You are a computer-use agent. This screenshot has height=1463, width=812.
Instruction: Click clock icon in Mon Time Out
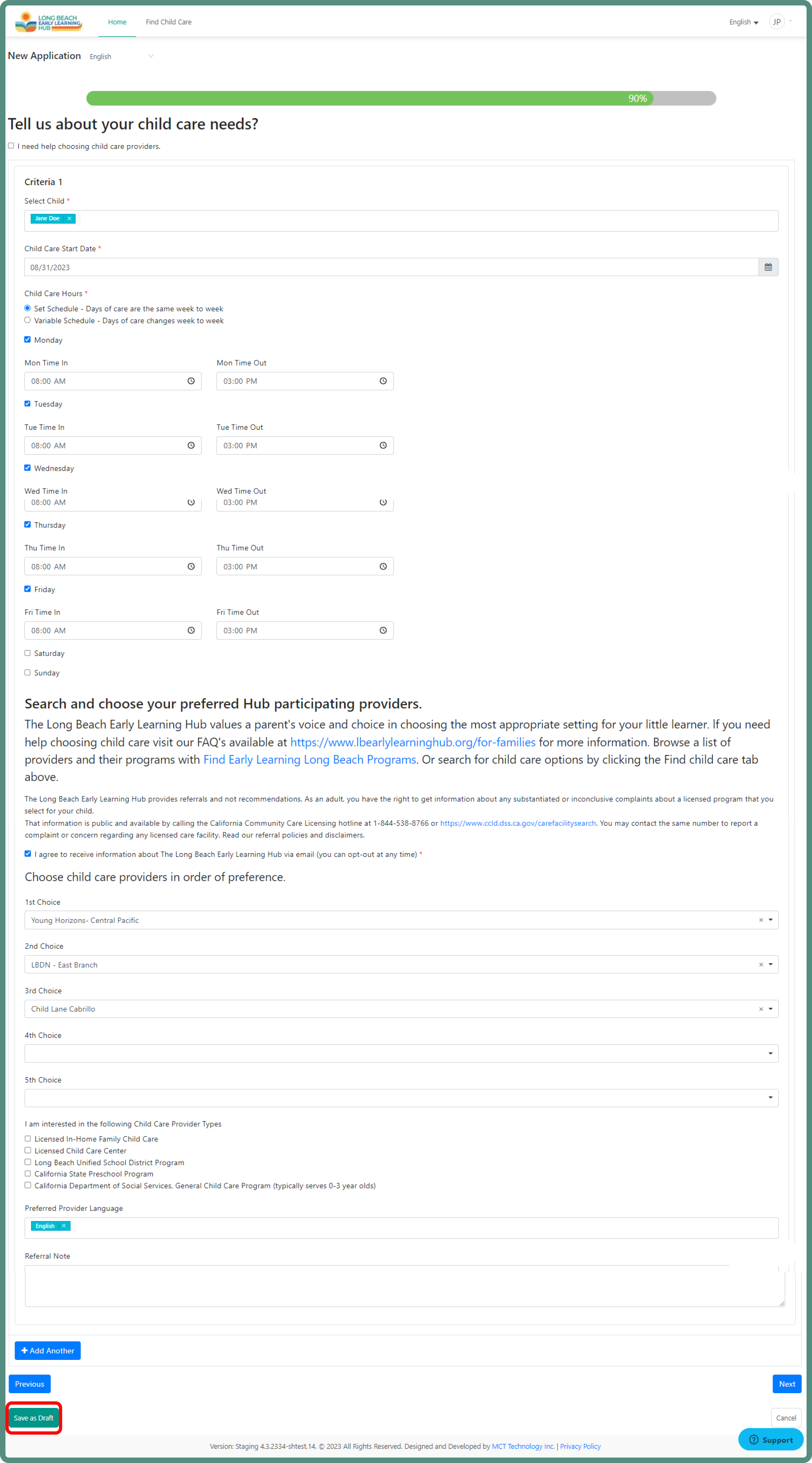pos(383,381)
